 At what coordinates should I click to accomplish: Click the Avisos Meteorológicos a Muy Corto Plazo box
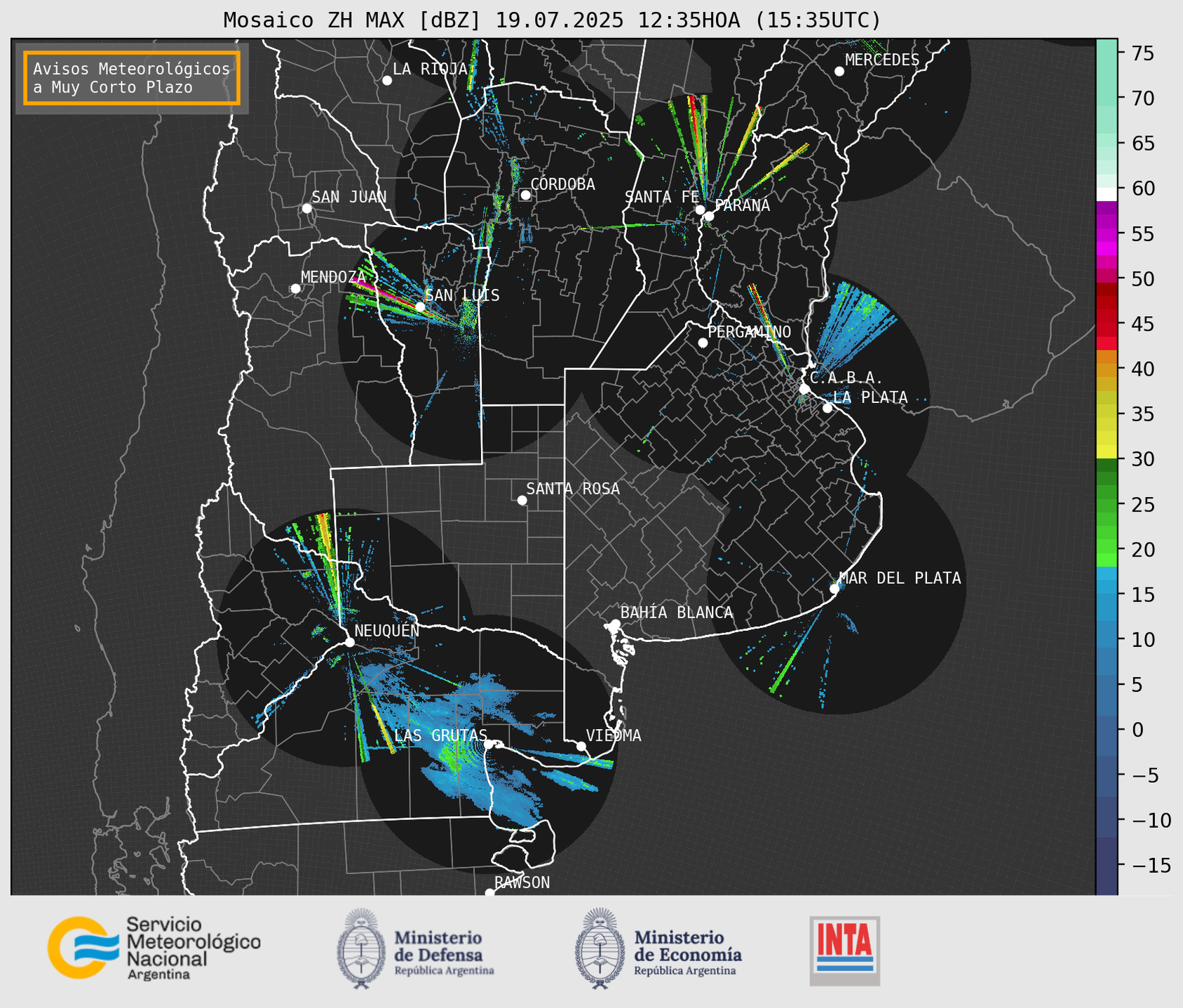[132, 78]
